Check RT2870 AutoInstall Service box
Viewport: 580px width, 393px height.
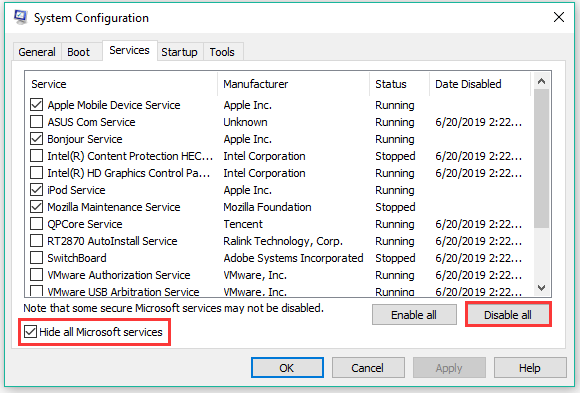pyautogui.click(x=36, y=241)
